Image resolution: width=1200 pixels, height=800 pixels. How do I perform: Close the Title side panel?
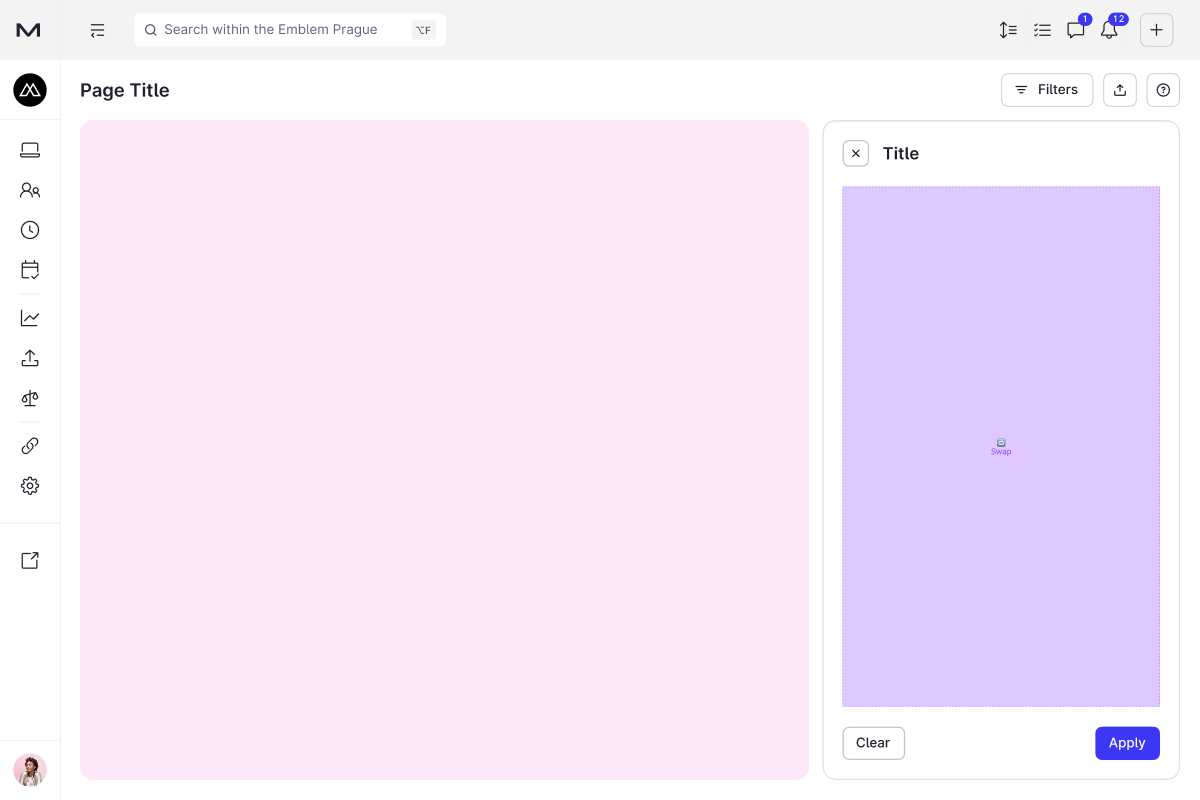[x=855, y=153]
